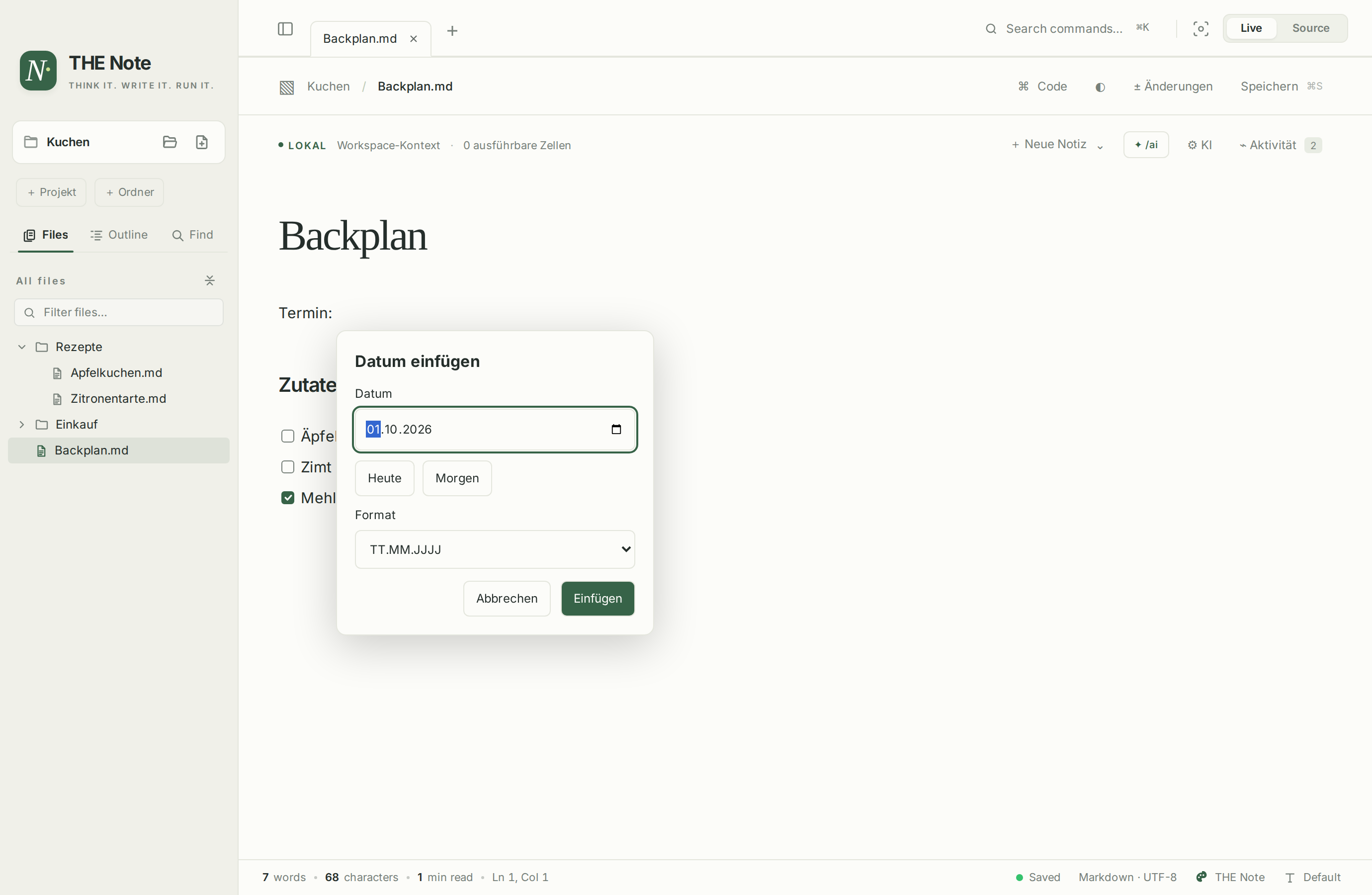Click the hatched workspace icon in breadcrumb
The height and width of the screenshot is (895, 1372).
tap(286, 87)
